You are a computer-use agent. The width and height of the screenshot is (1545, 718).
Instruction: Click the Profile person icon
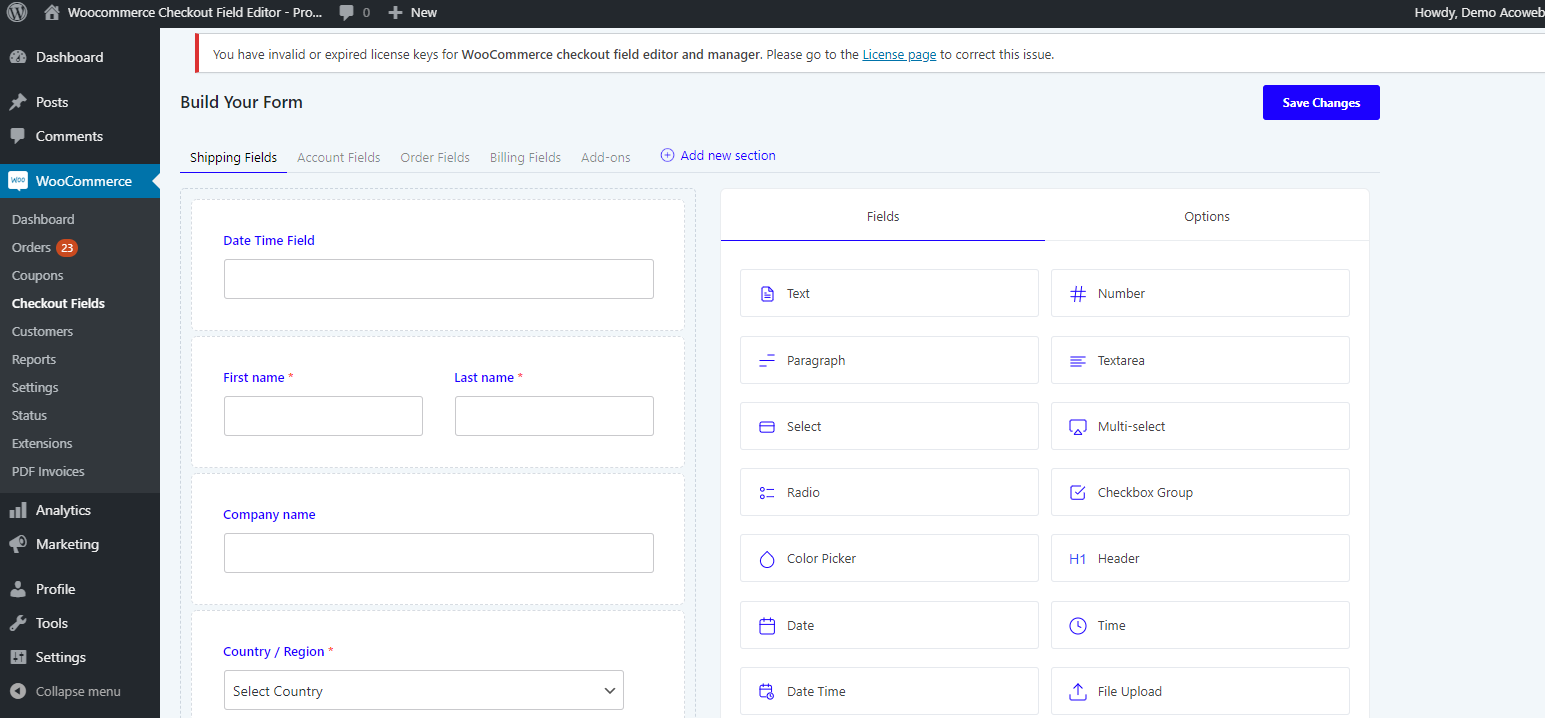(x=18, y=589)
